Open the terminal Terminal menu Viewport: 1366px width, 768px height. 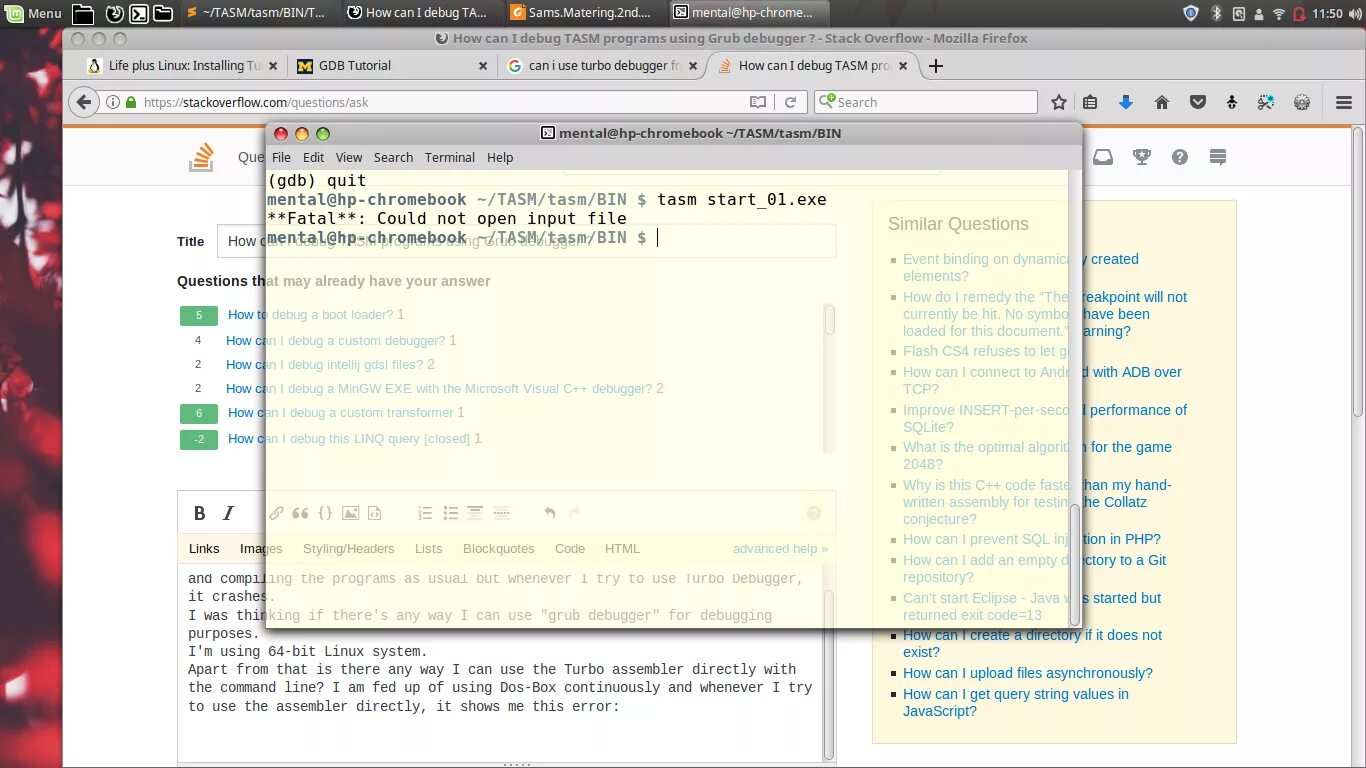click(x=450, y=157)
